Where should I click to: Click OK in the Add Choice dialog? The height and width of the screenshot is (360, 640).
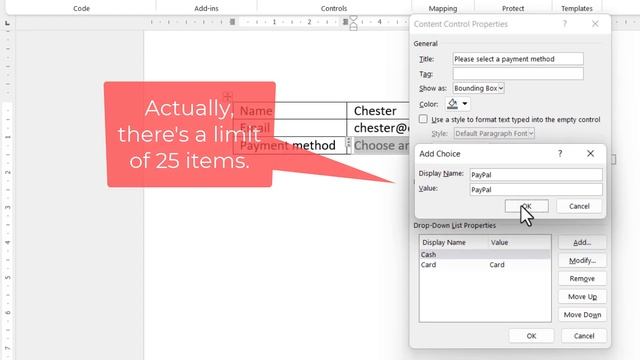click(527, 206)
